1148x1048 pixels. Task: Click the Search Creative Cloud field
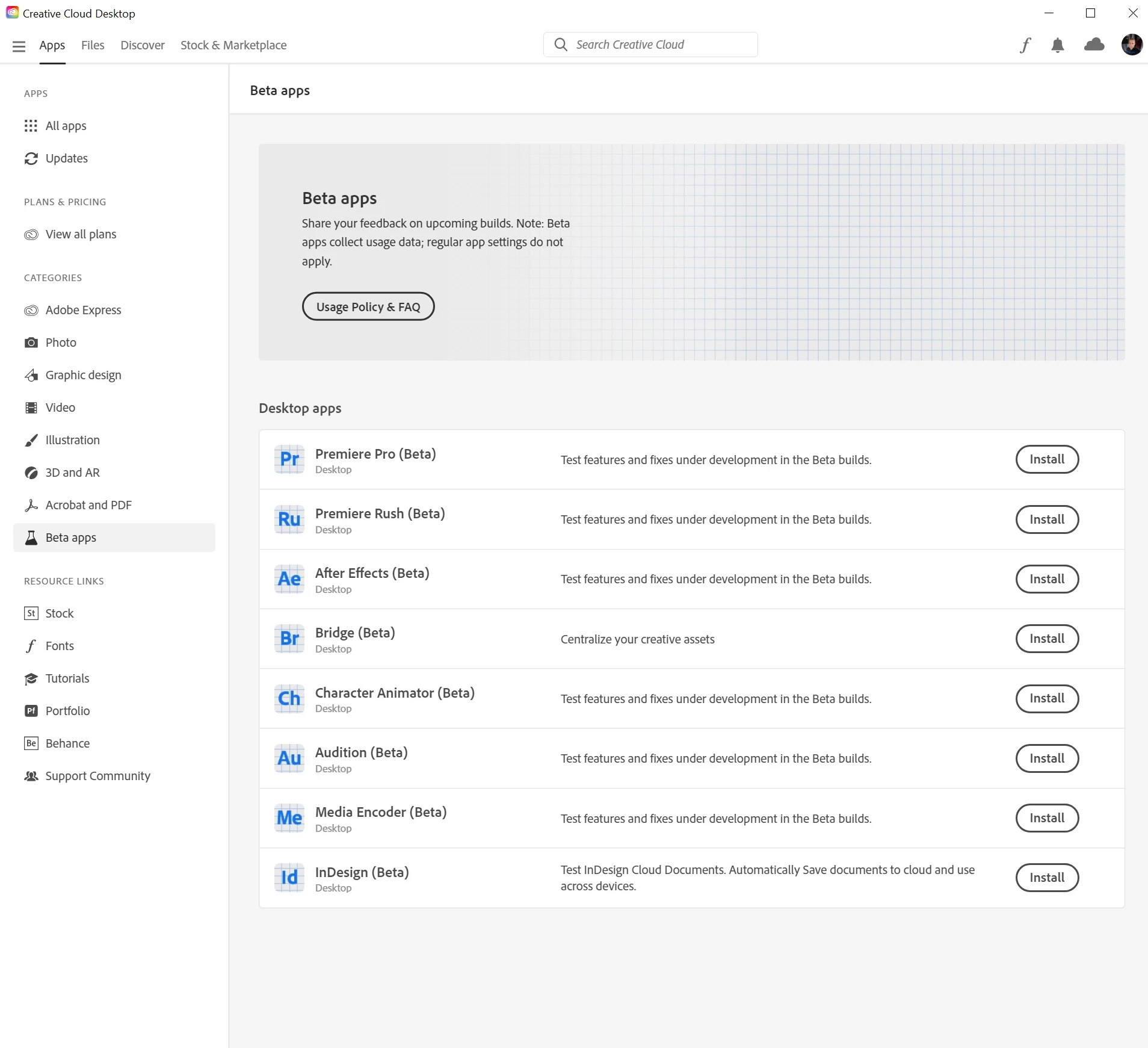(650, 45)
